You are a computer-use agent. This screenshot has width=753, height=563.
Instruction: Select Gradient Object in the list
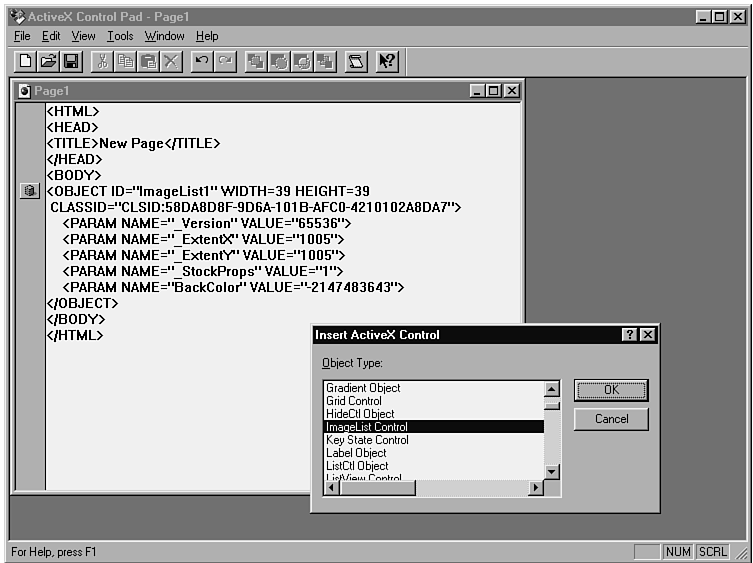[x=363, y=388]
